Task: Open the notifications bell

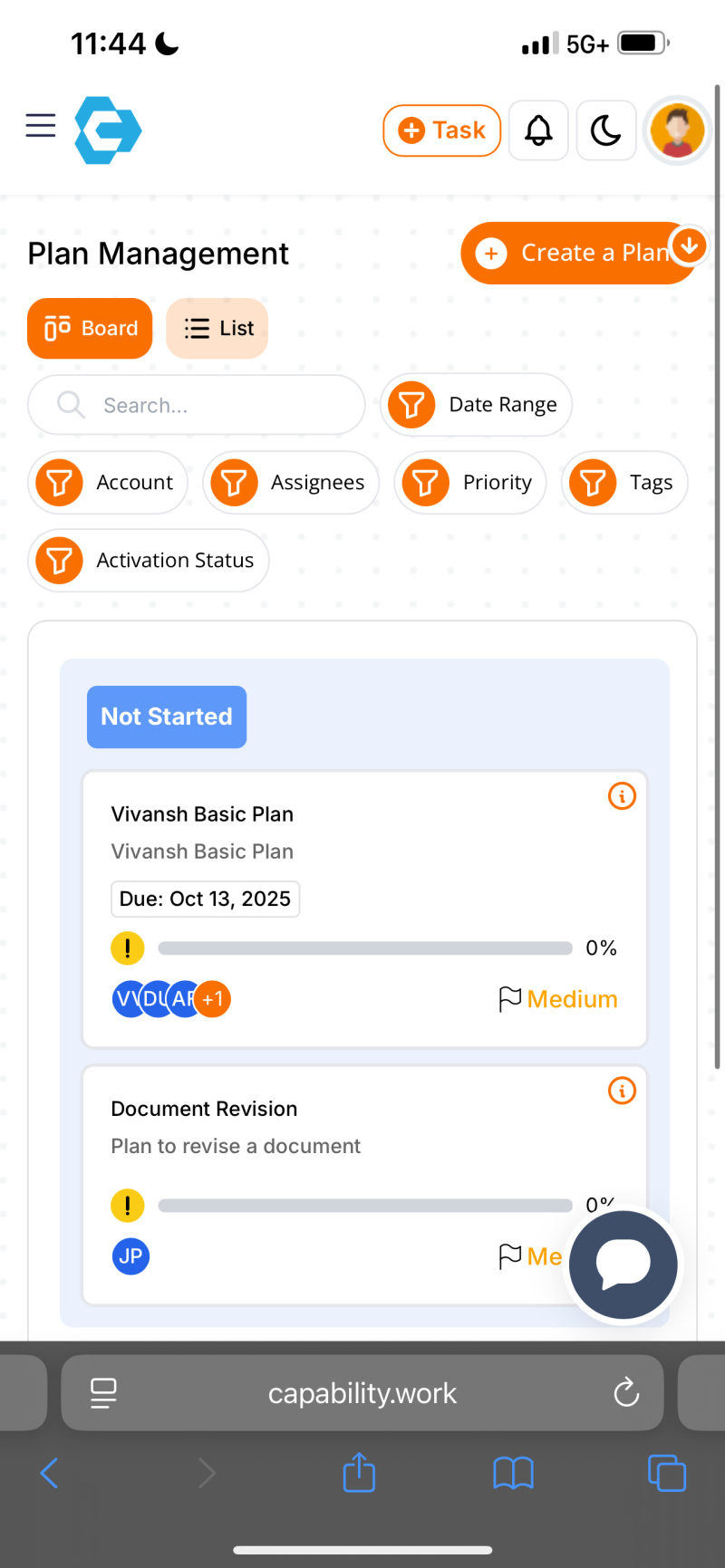Action: (538, 130)
